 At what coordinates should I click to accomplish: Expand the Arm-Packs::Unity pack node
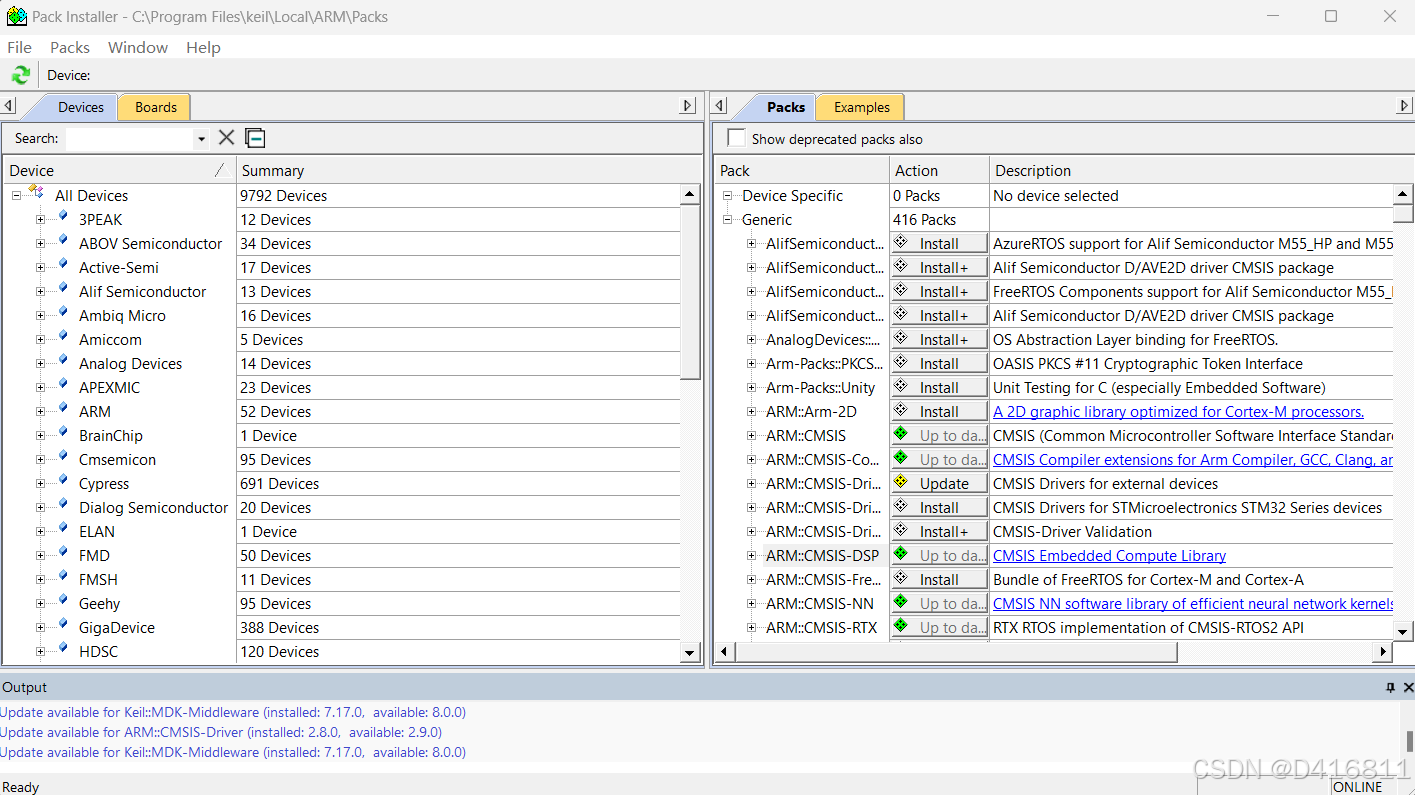coord(752,388)
